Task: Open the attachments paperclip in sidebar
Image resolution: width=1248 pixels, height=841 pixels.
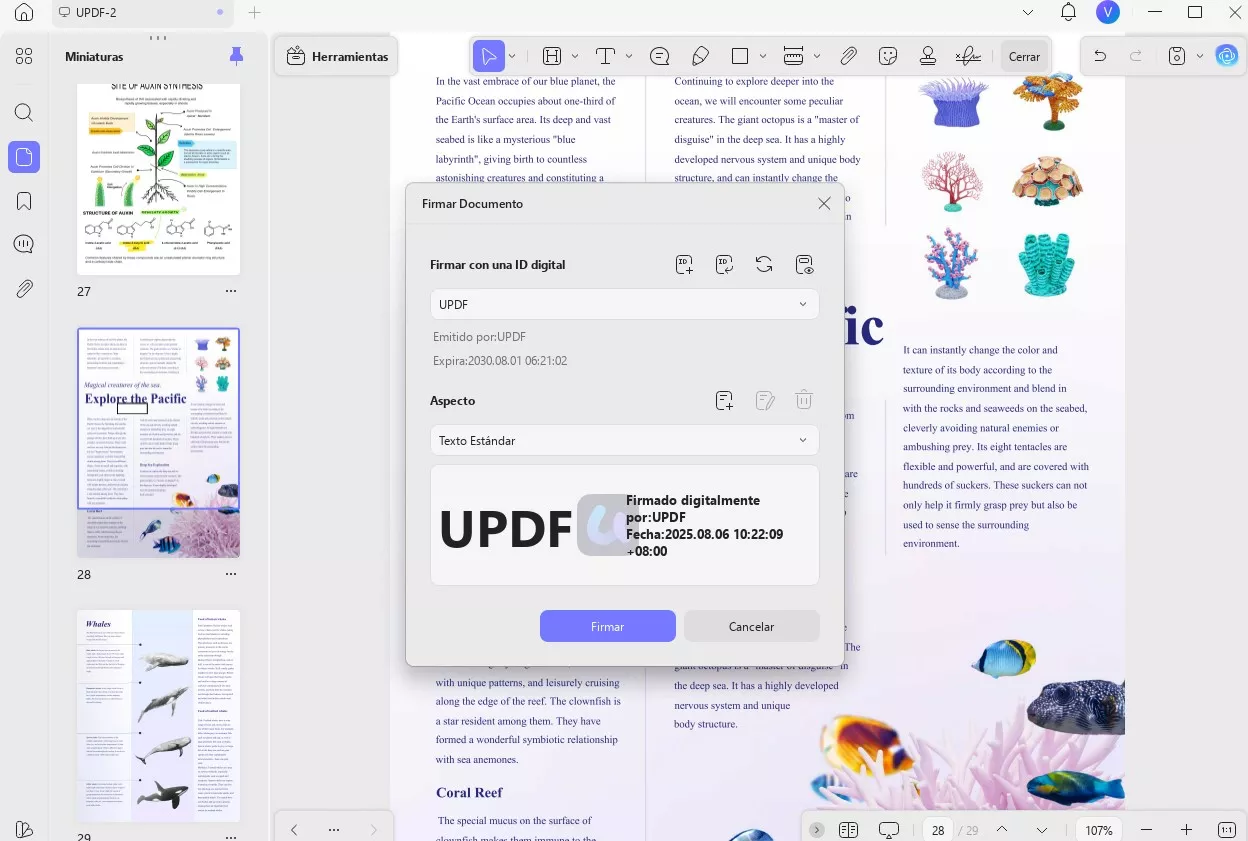Action: [x=24, y=289]
